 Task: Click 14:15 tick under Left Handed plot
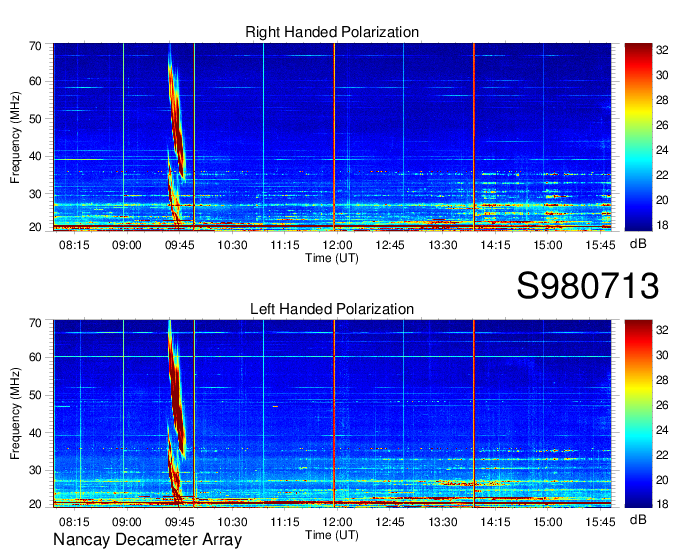(x=495, y=522)
